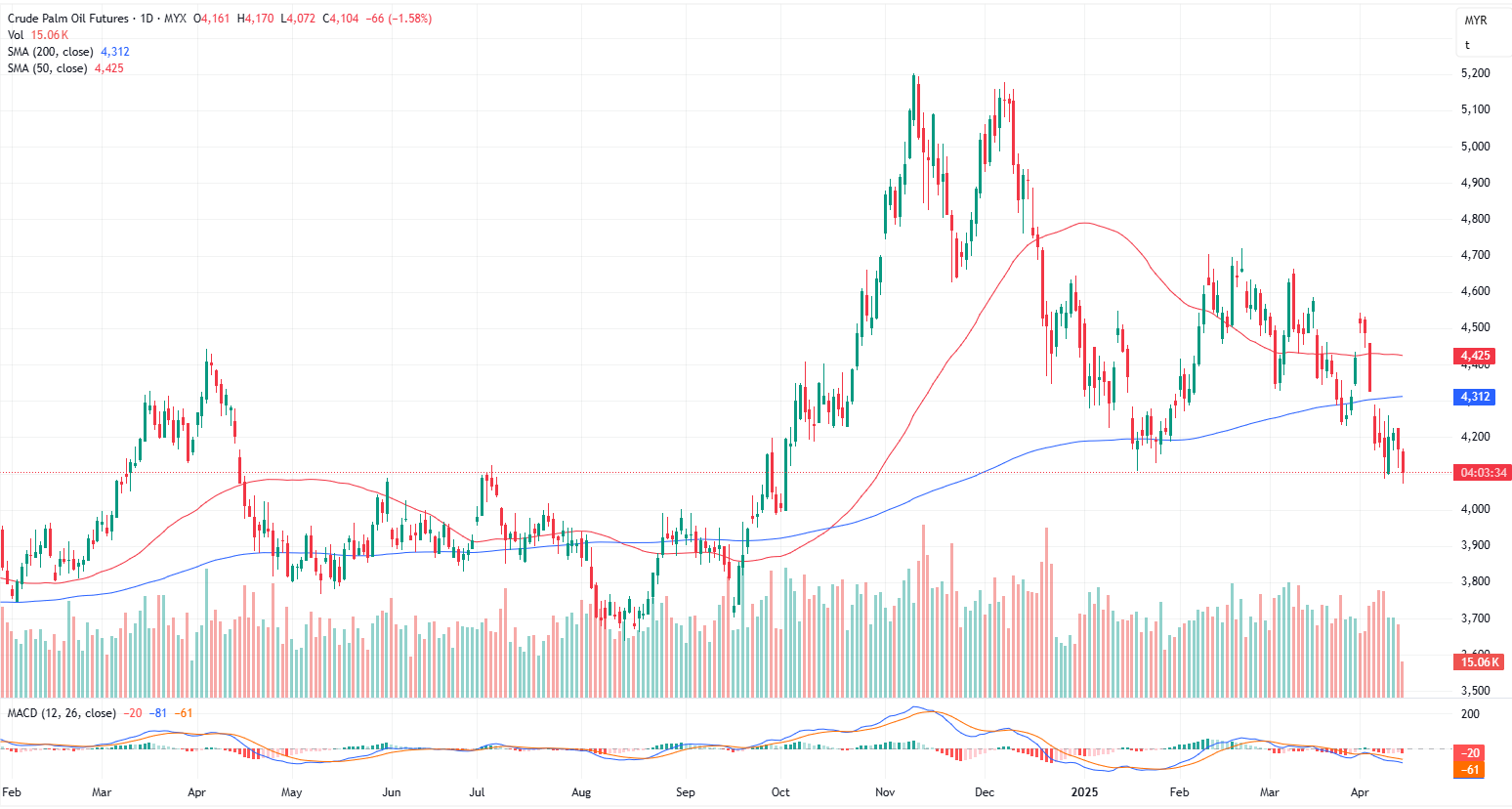
Task: Click the 2025 label on time axis
Action: point(1084,792)
